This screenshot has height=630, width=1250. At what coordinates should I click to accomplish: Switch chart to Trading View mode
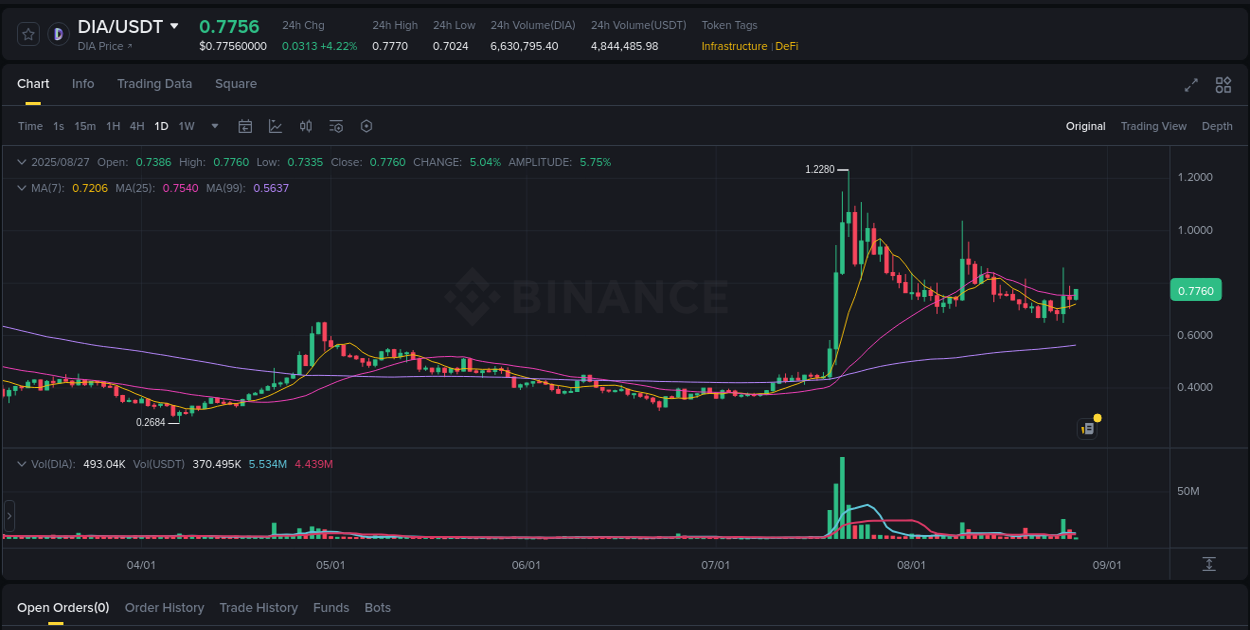(x=1154, y=126)
